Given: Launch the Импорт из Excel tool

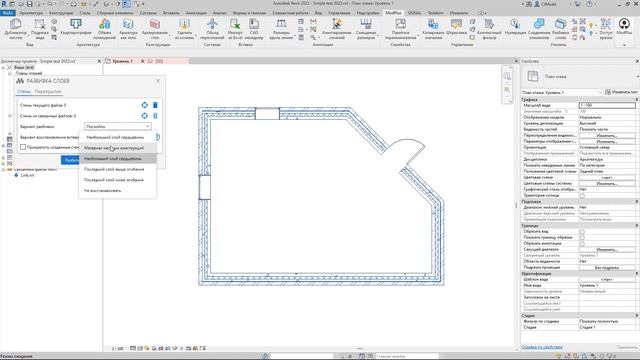Looking at the screenshot, I should (235, 29).
